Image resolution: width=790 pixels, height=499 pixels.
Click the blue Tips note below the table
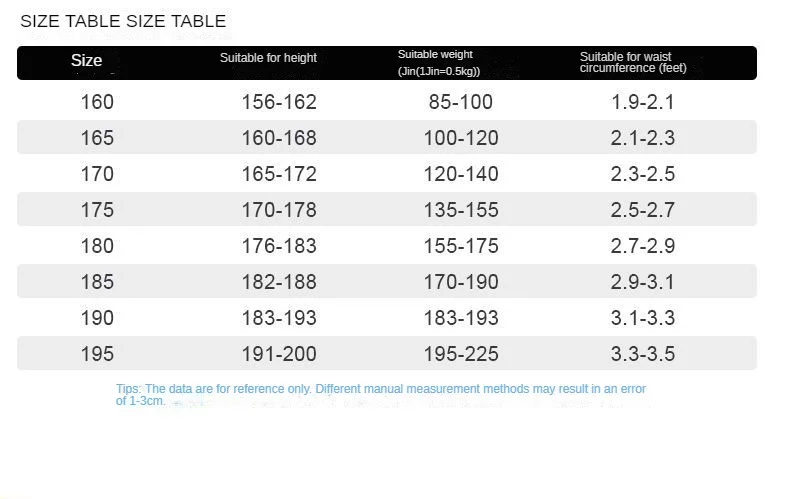[x=381, y=394]
